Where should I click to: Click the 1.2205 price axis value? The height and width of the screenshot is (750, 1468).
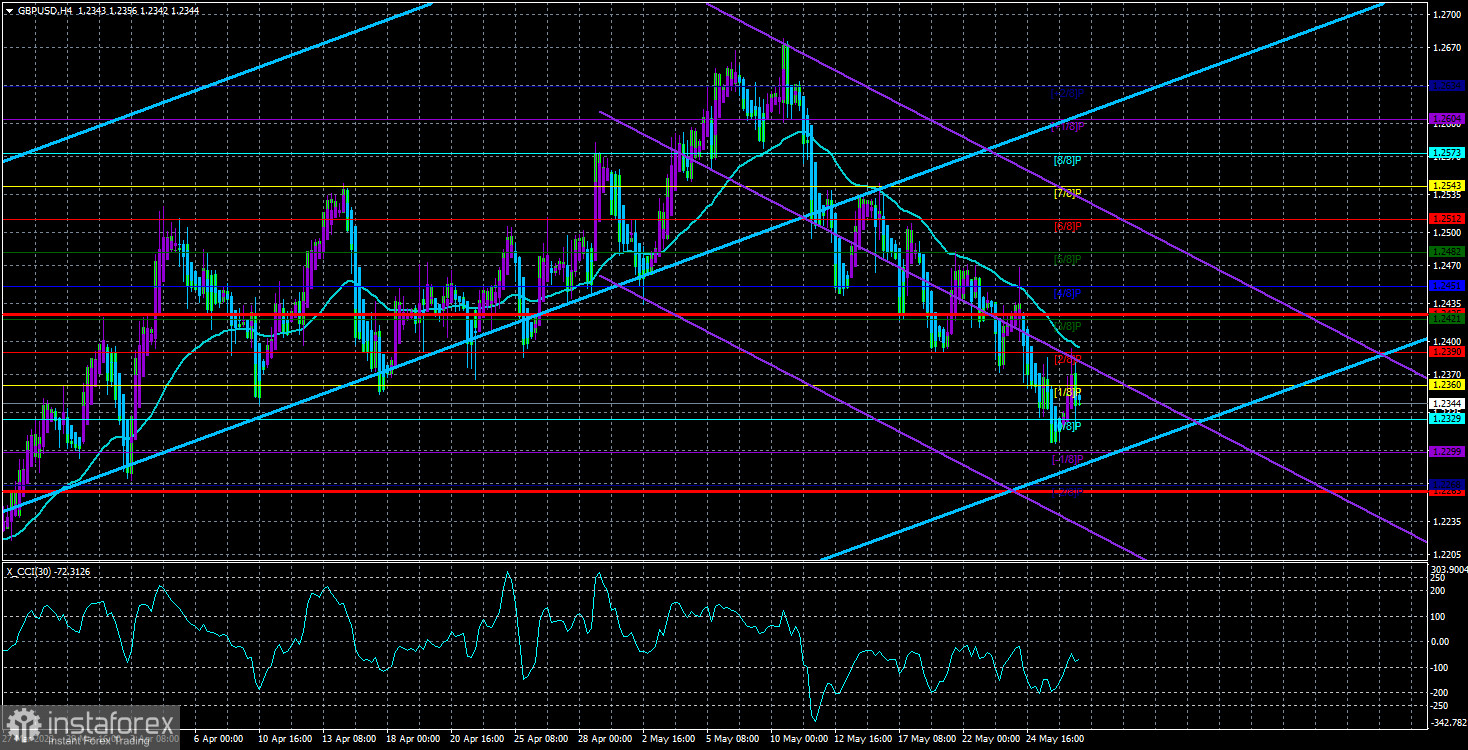(1447, 553)
